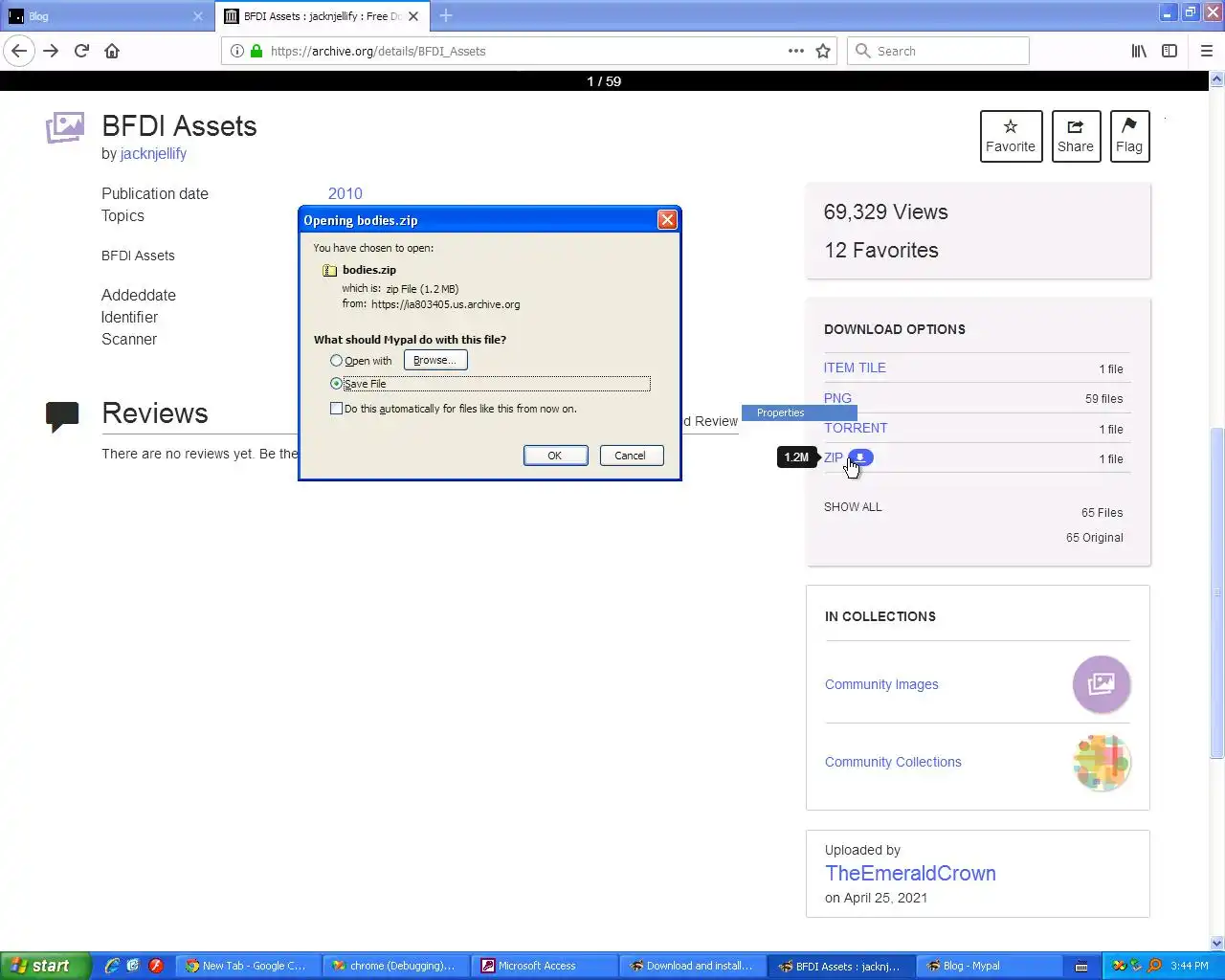View the green padlock security details

pos(256,51)
